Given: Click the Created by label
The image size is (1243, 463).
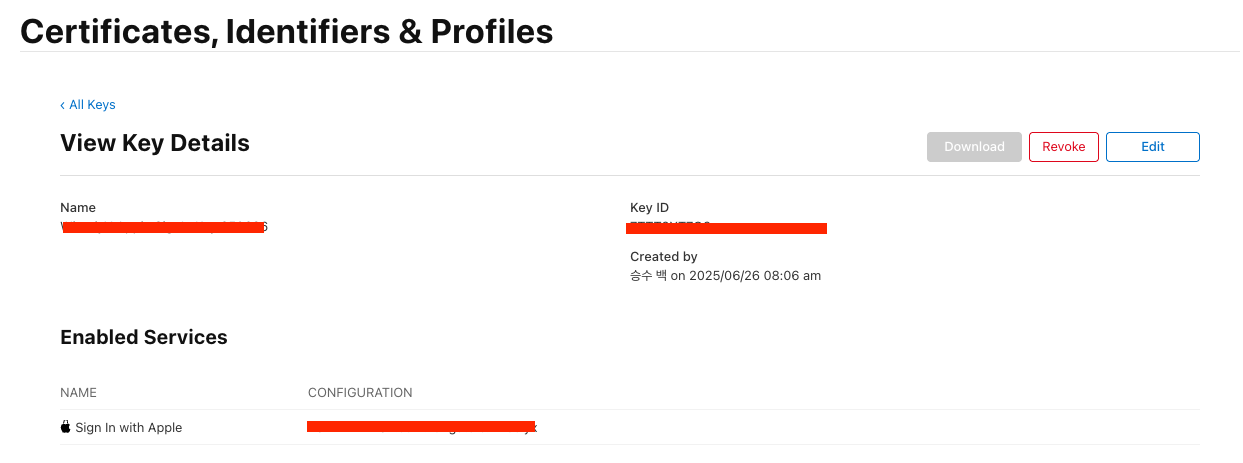Looking at the screenshot, I should (x=664, y=257).
